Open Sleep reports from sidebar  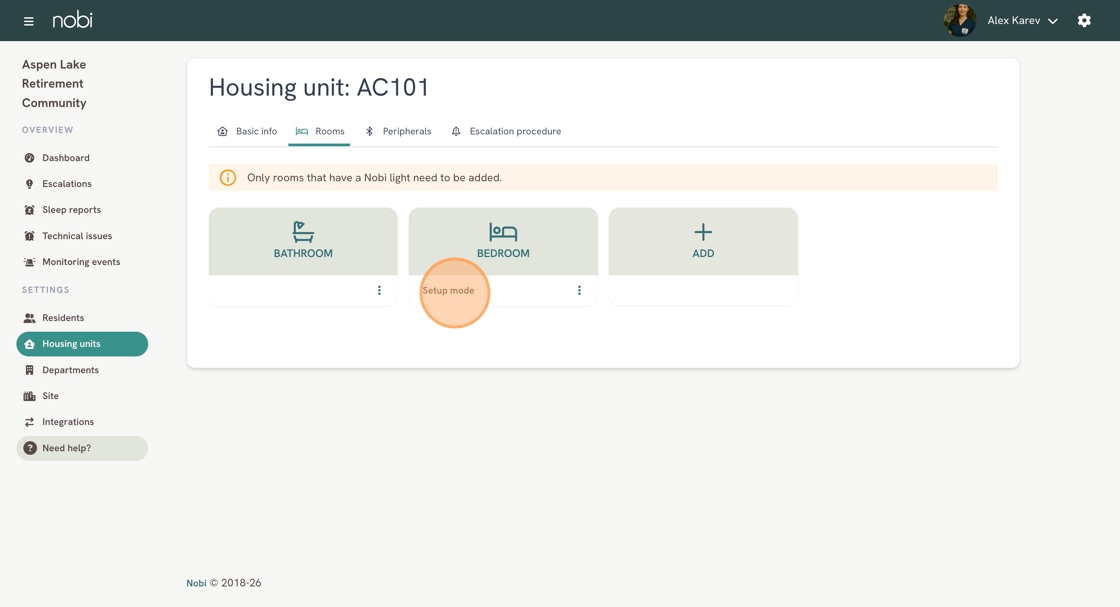pyautogui.click(x=71, y=210)
